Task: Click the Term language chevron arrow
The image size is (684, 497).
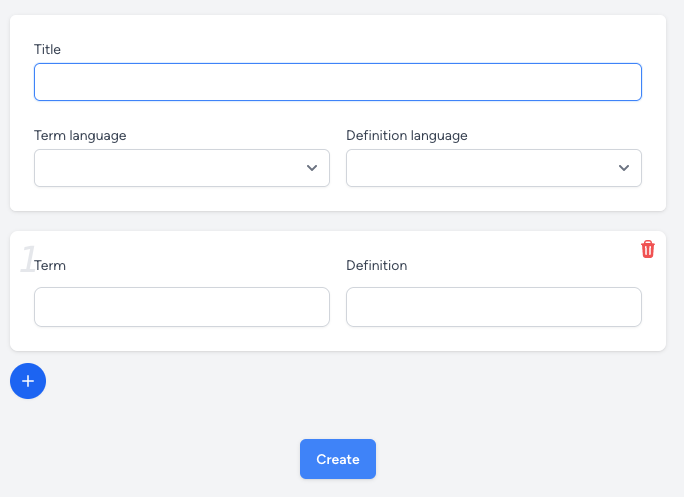Action: [x=312, y=168]
